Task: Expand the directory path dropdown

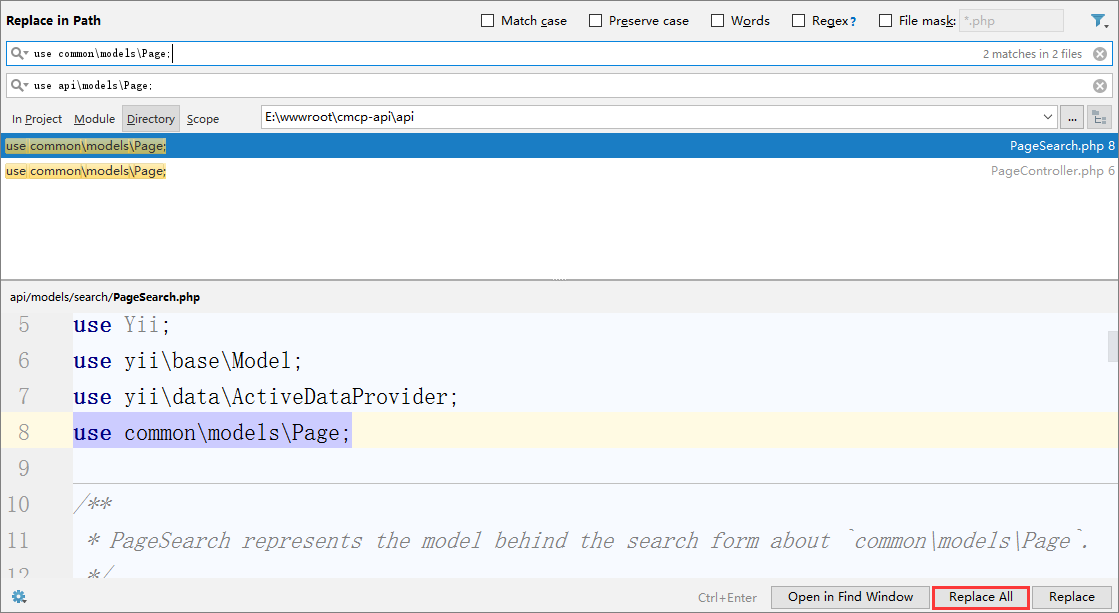Action: [x=1047, y=118]
